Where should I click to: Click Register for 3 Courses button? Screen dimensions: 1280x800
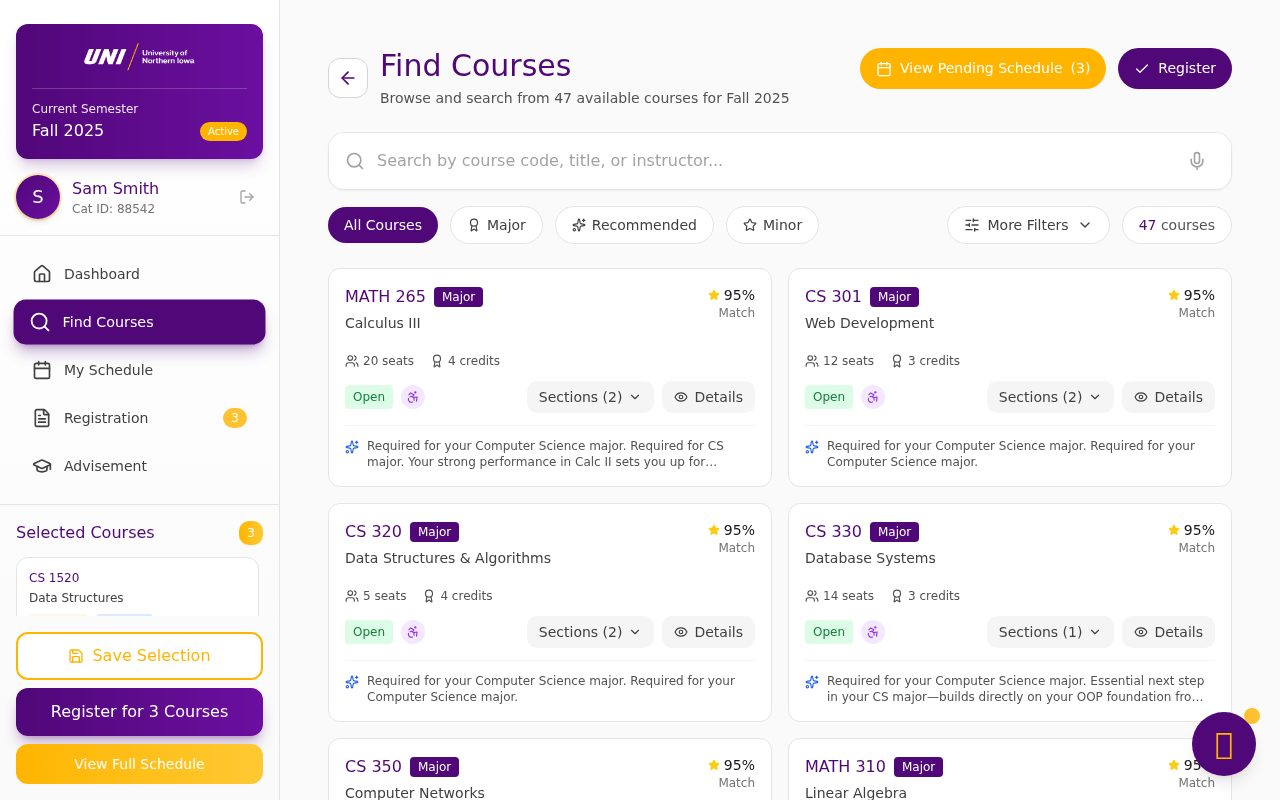click(x=139, y=712)
